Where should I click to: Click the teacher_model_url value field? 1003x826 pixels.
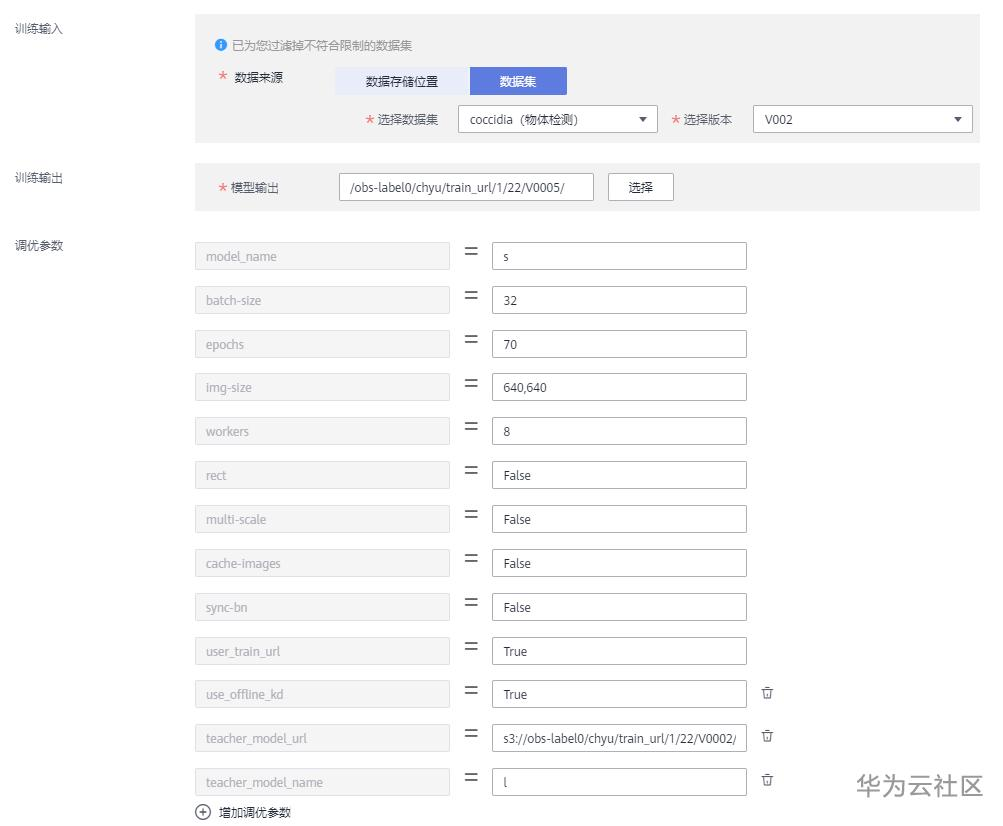click(619, 738)
